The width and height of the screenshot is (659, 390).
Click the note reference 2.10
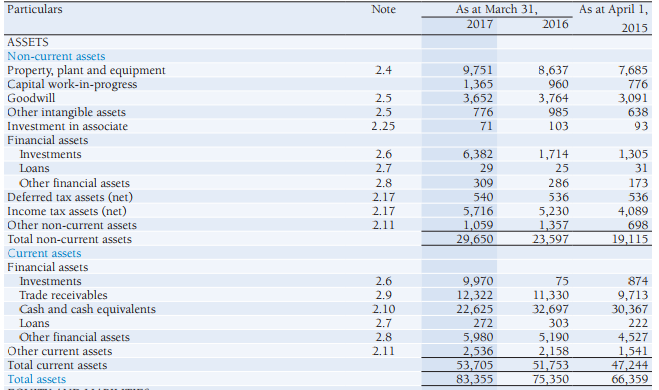pos(383,309)
